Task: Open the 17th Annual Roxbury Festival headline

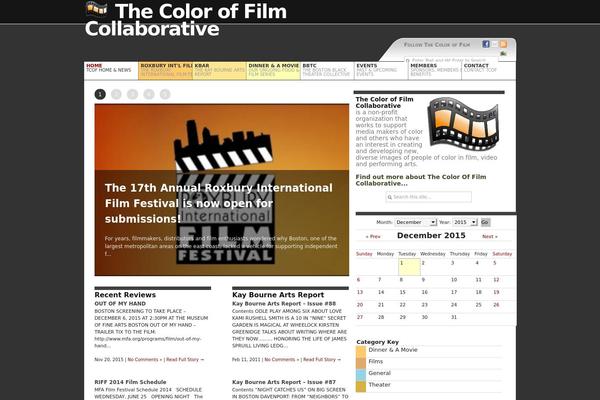Action: [x=218, y=203]
